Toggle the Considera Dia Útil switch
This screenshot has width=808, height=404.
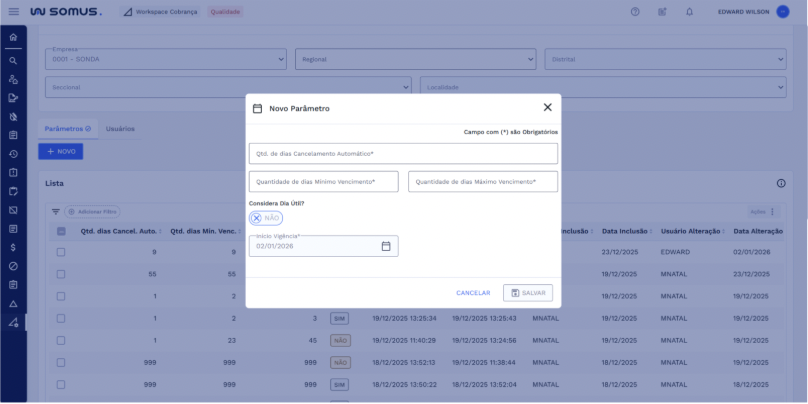pos(266,218)
